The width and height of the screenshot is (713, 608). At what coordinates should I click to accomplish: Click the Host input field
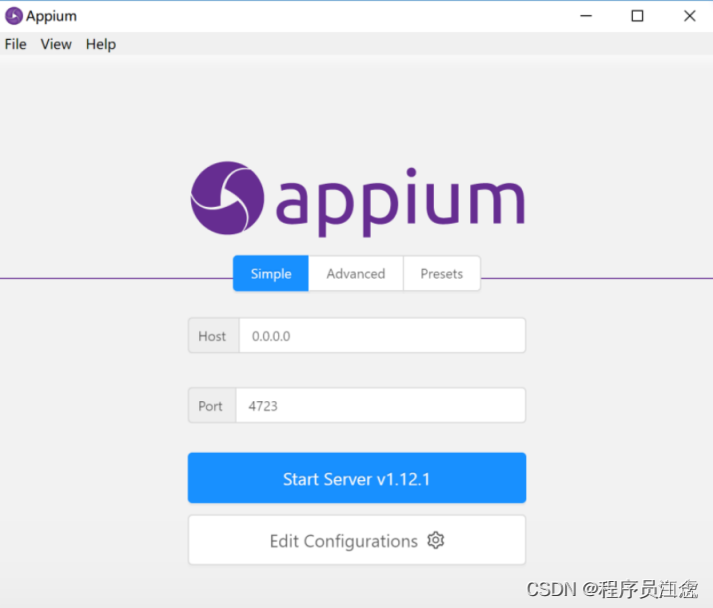coord(382,336)
